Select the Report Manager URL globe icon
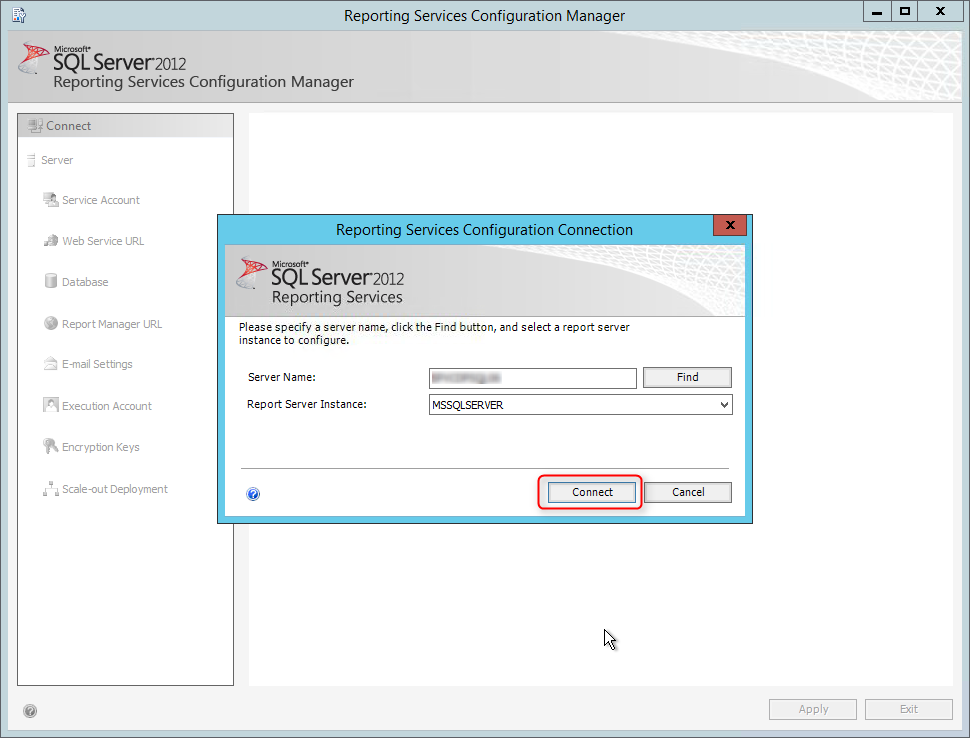Image resolution: width=970 pixels, height=738 pixels. tap(51, 324)
